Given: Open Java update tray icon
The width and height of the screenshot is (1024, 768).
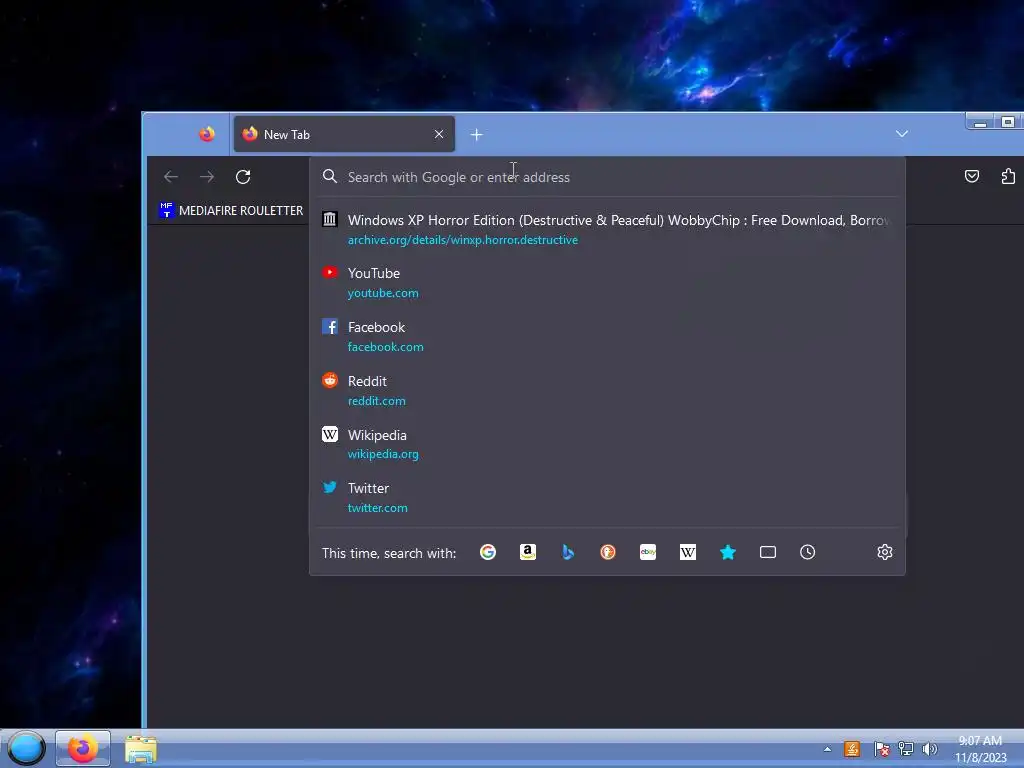Looking at the screenshot, I should (852, 749).
